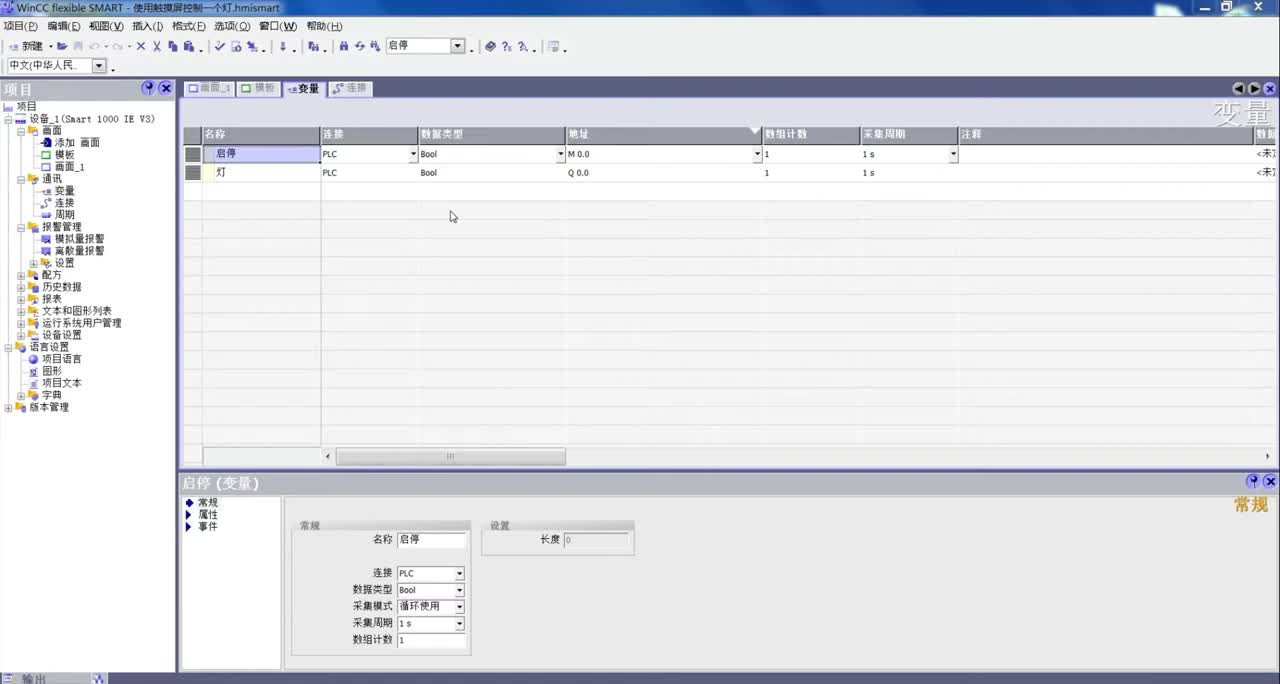
Task: Open 采集模式 dropdown in properties
Action: pyautogui.click(x=460, y=607)
